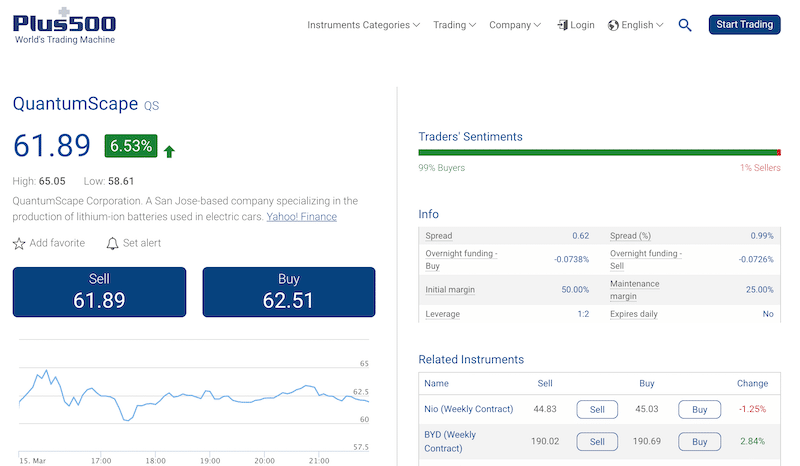Click the Set alert text
Image resolution: width=800 pixels, height=466 pixels.
coord(142,243)
